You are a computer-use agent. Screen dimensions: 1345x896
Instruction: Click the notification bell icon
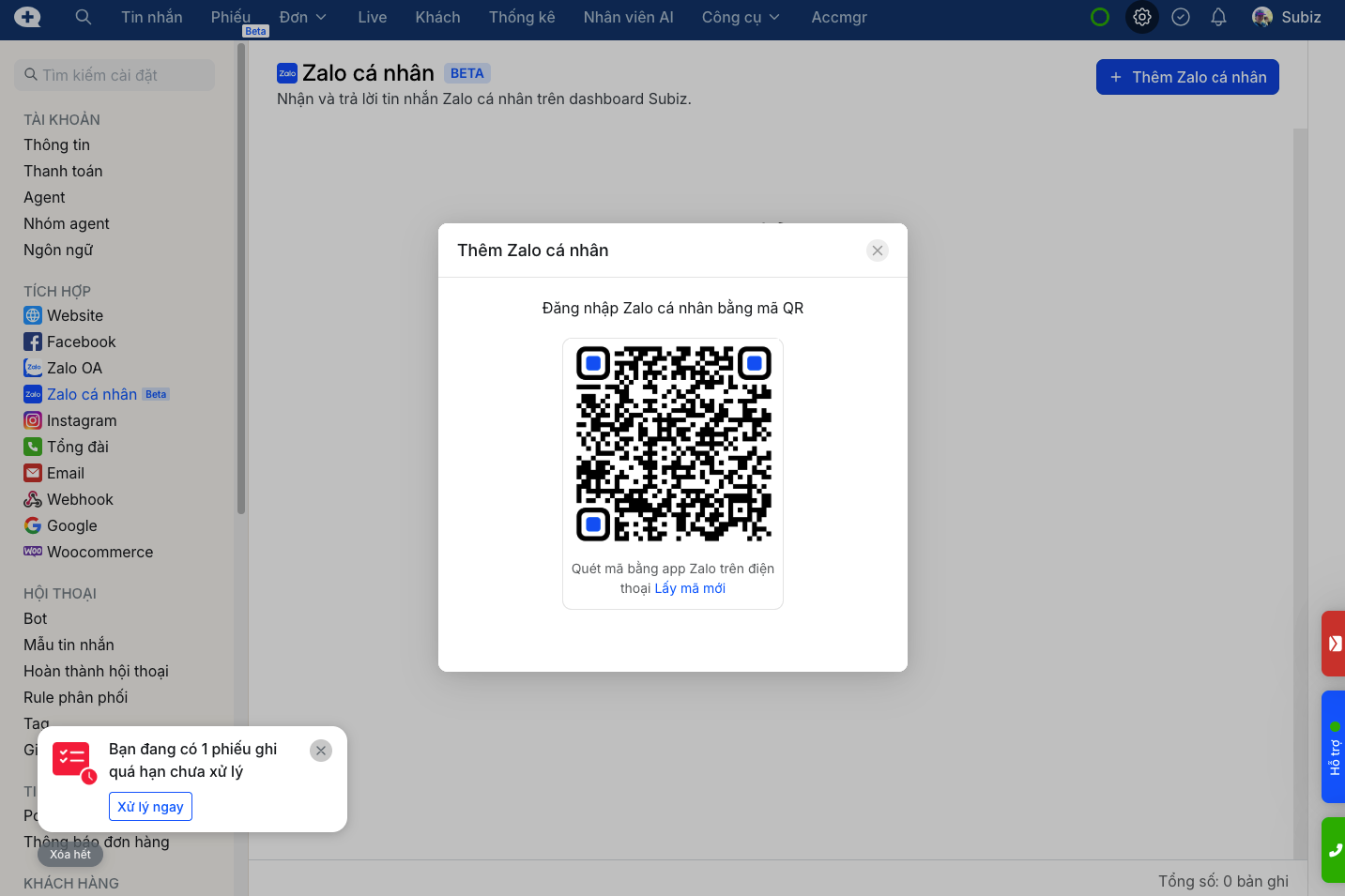coord(1218,17)
